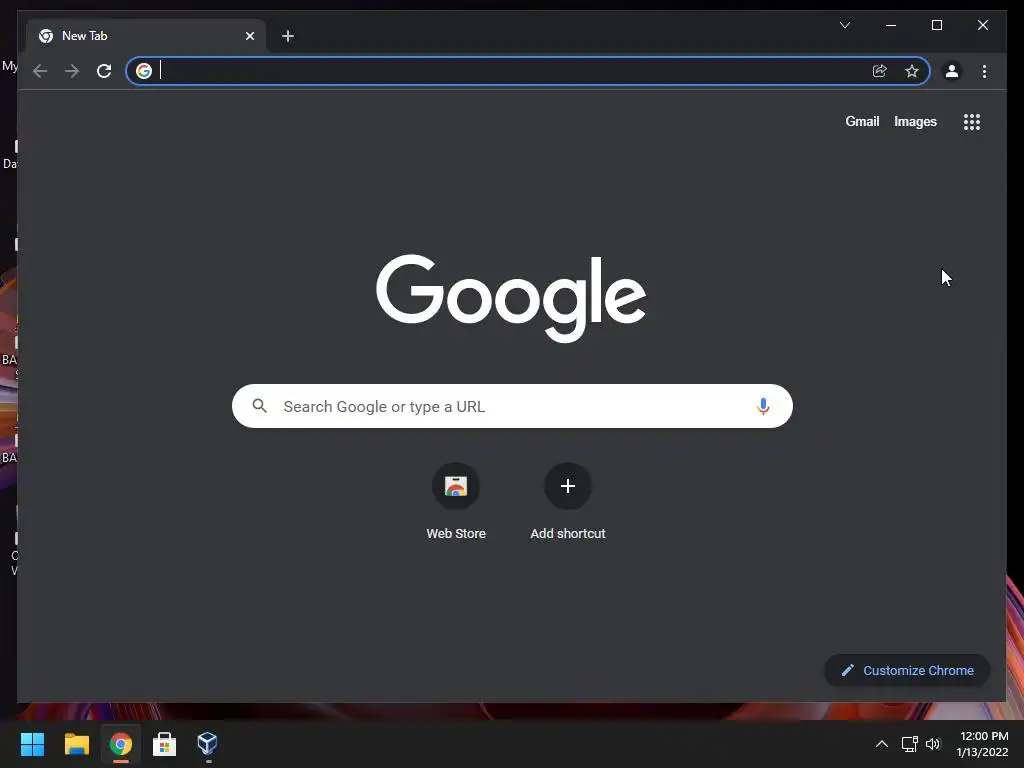
Task: Open Chrome's three-dot menu
Action: tap(984, 71)
